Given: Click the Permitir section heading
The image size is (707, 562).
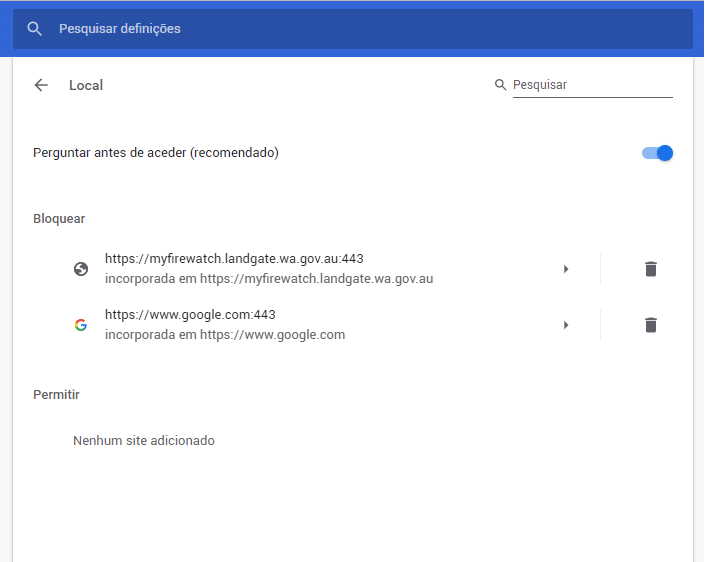Looking at the screenshot, I should point(56,395).
